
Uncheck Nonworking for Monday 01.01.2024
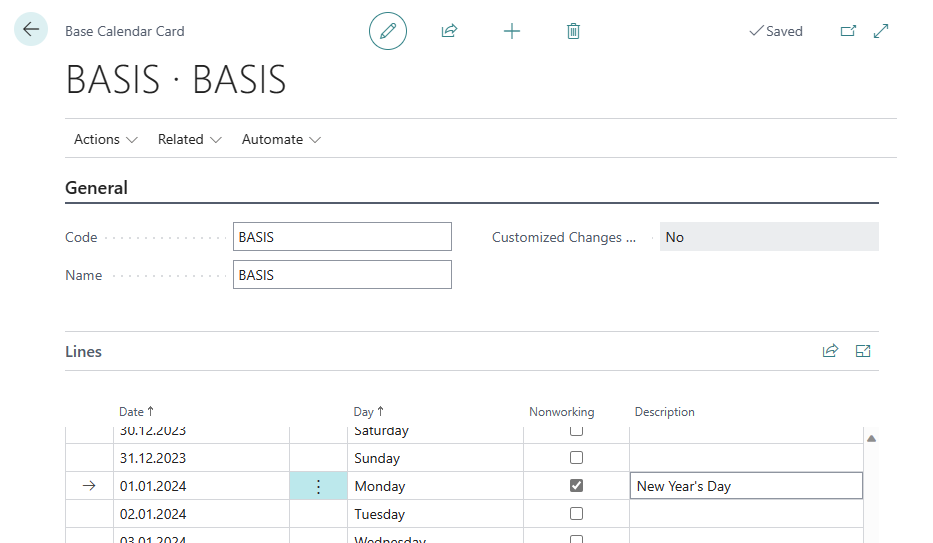coord(576,486)
